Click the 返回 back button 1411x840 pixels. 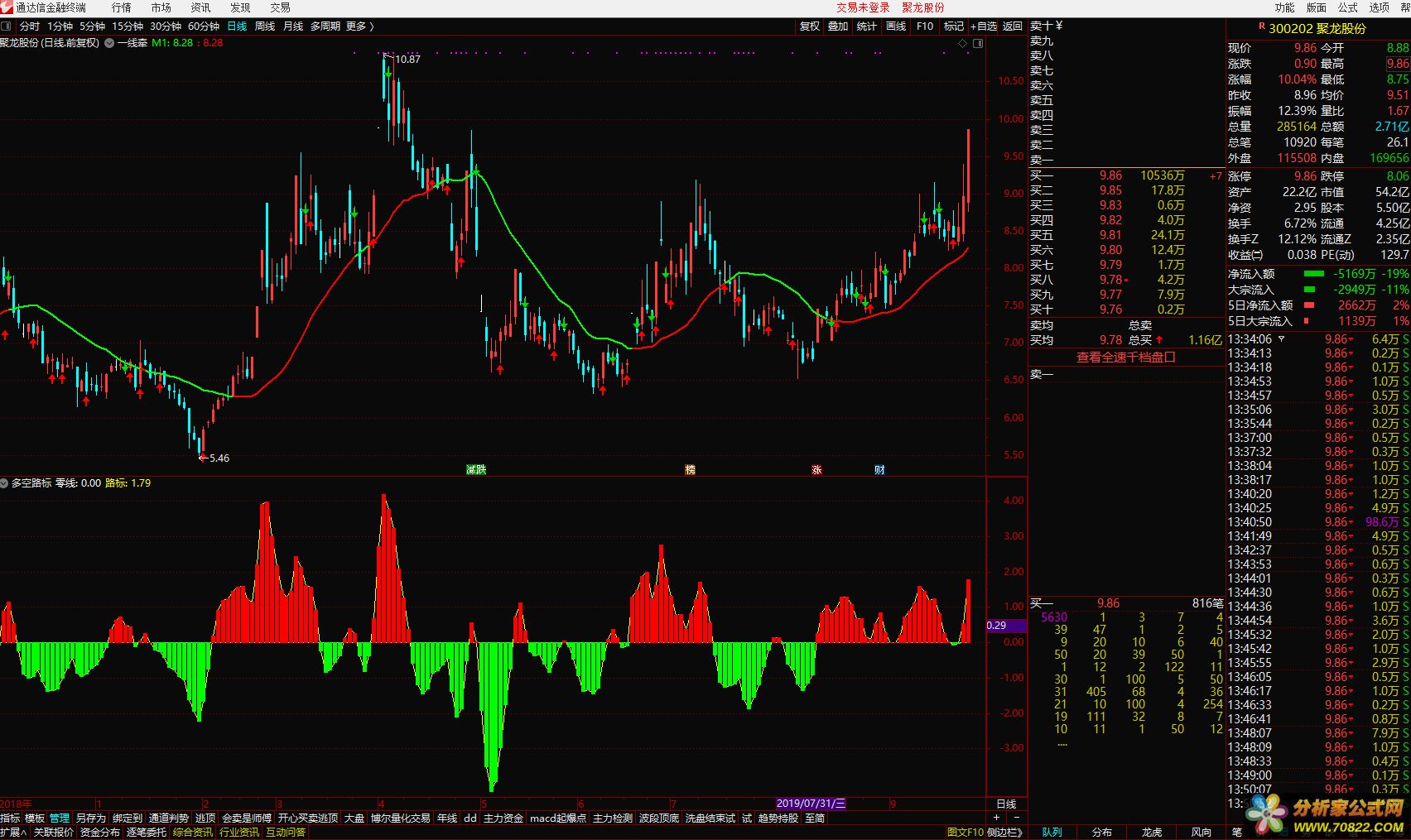coord(1013,26)
